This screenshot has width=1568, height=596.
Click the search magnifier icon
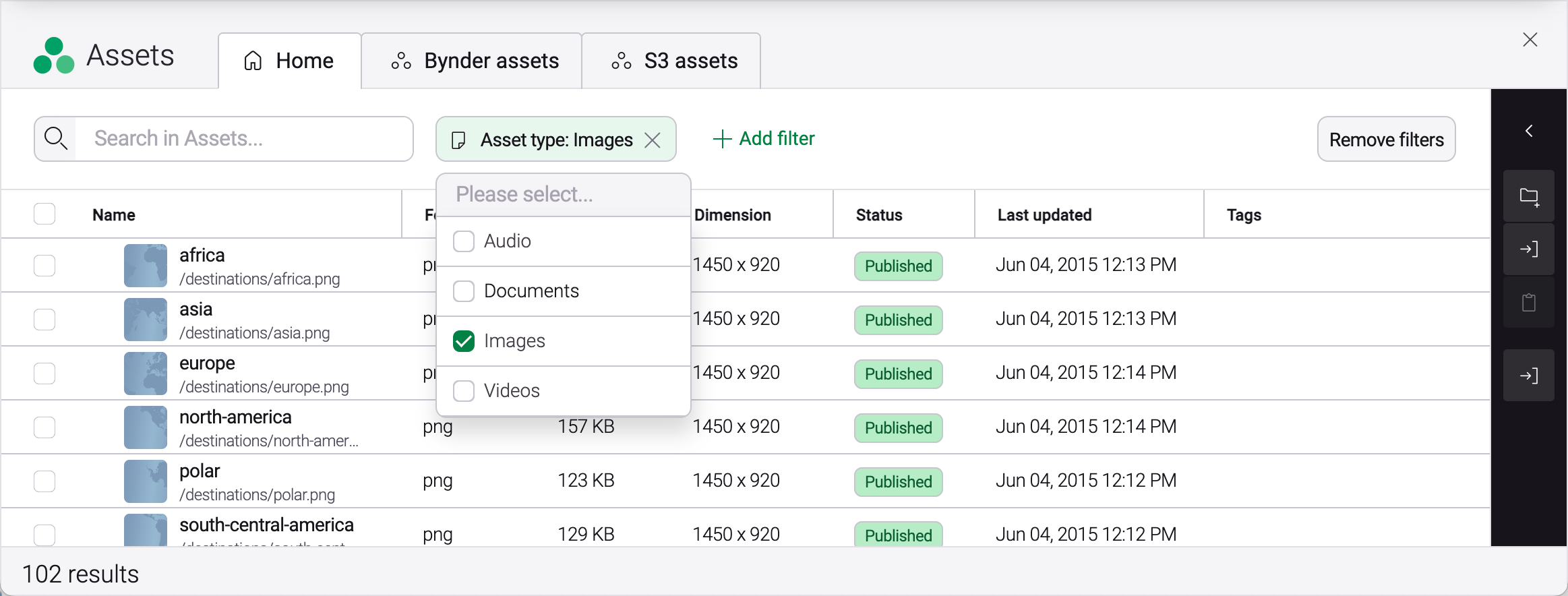point(55,139)
